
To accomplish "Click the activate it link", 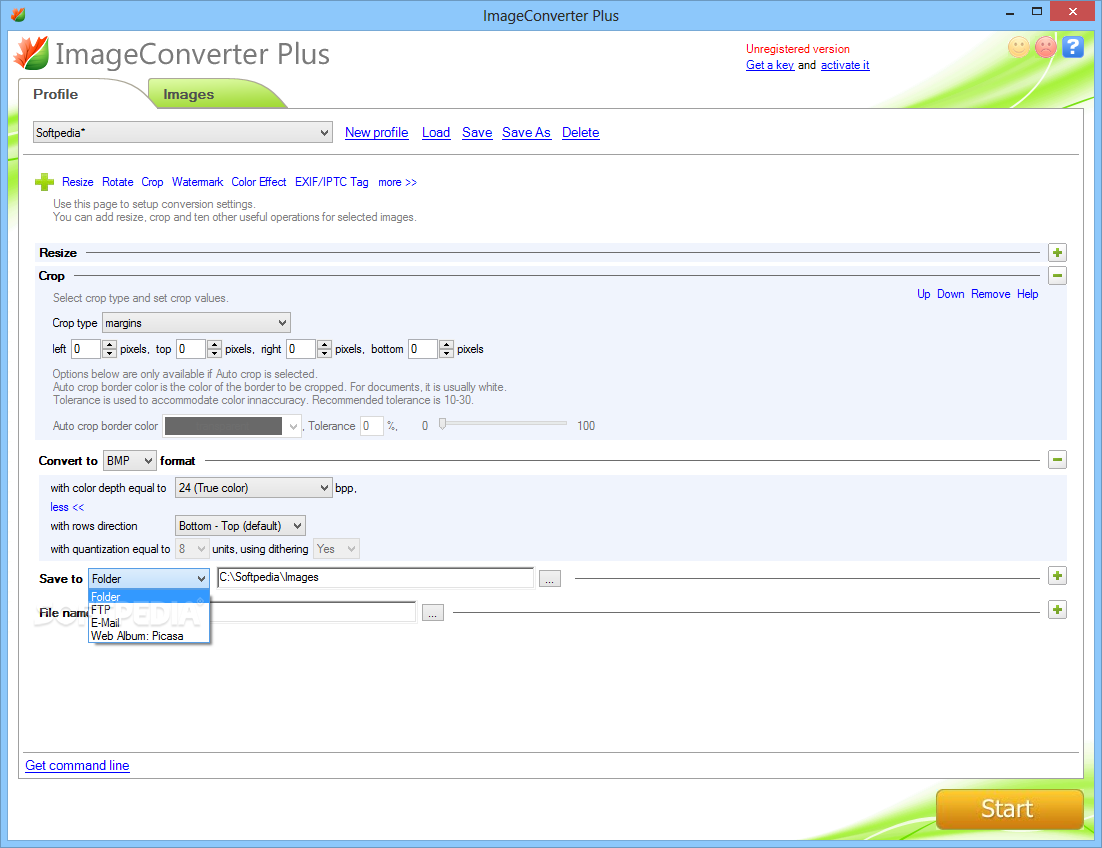I will (x=845, y=65).
